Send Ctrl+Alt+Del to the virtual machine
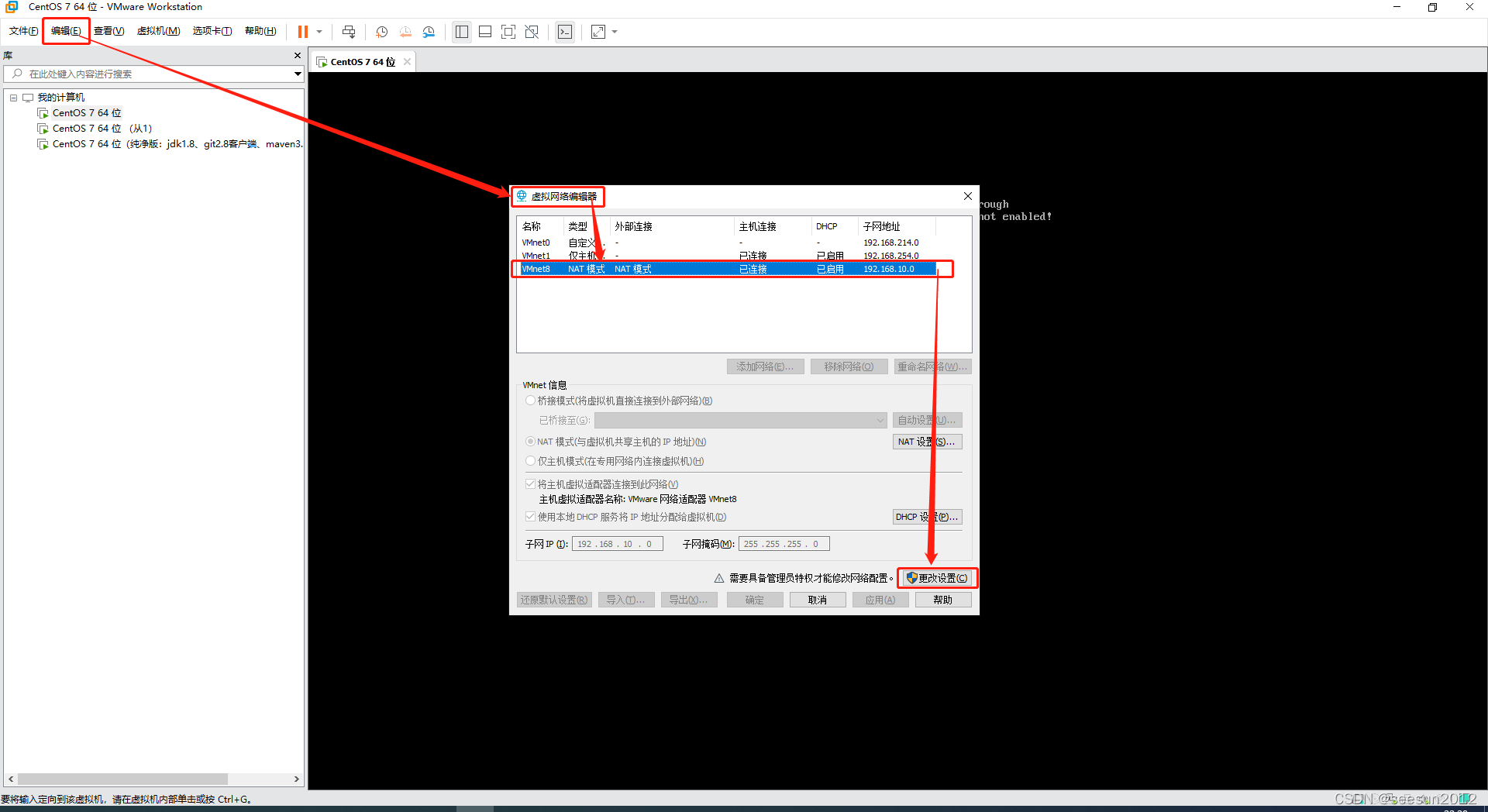The image size is (1488, 812). click(349, 32)
